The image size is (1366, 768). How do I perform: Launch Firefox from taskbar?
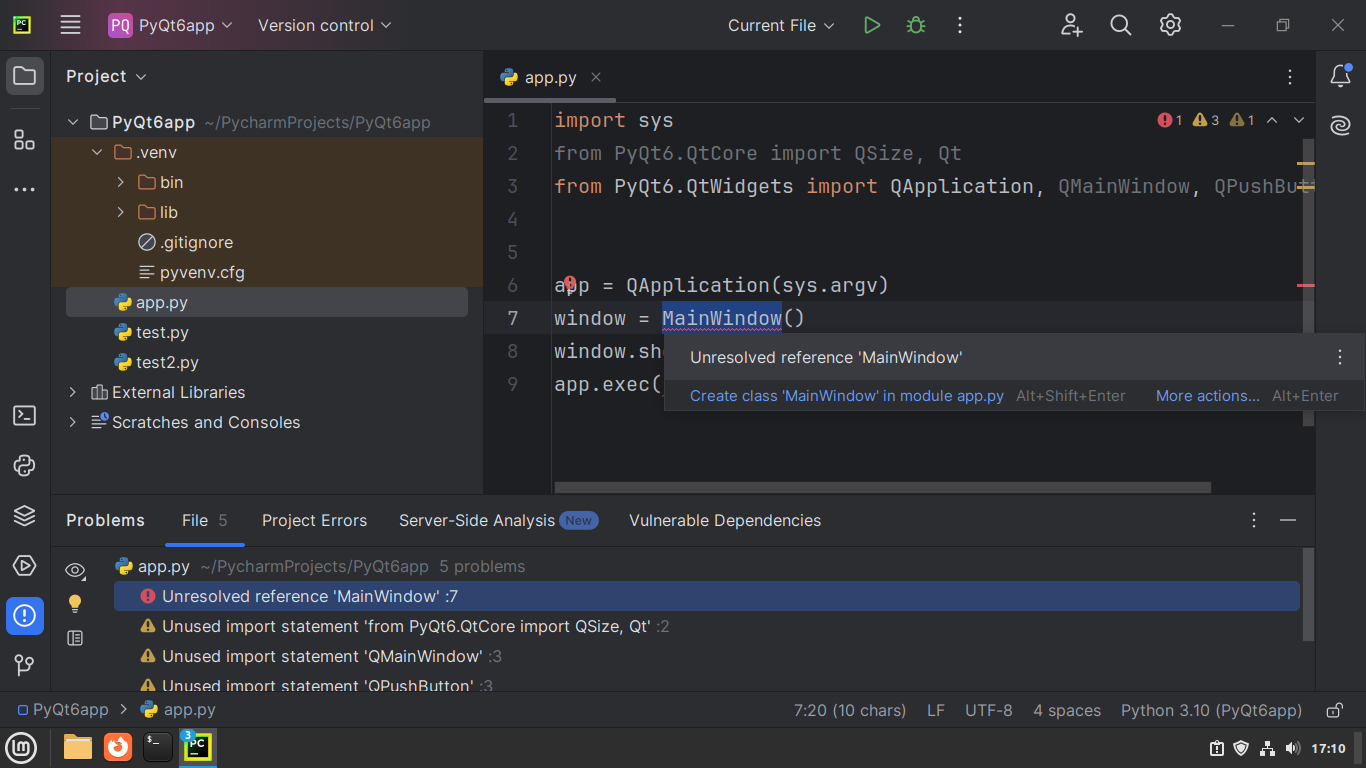tap(118, 747)
